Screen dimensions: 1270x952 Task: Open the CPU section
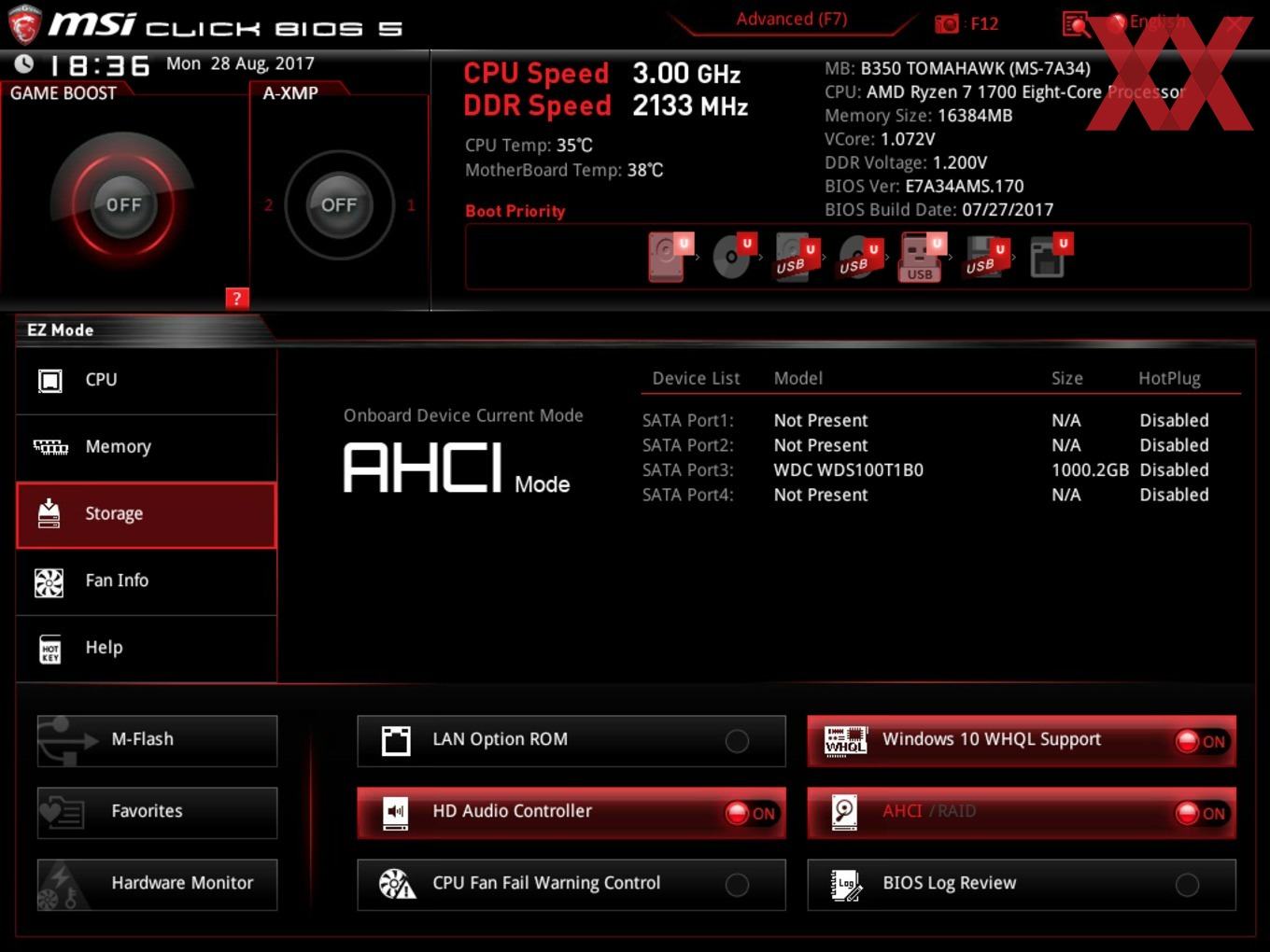pyautogui.click(x=147, y=381)
